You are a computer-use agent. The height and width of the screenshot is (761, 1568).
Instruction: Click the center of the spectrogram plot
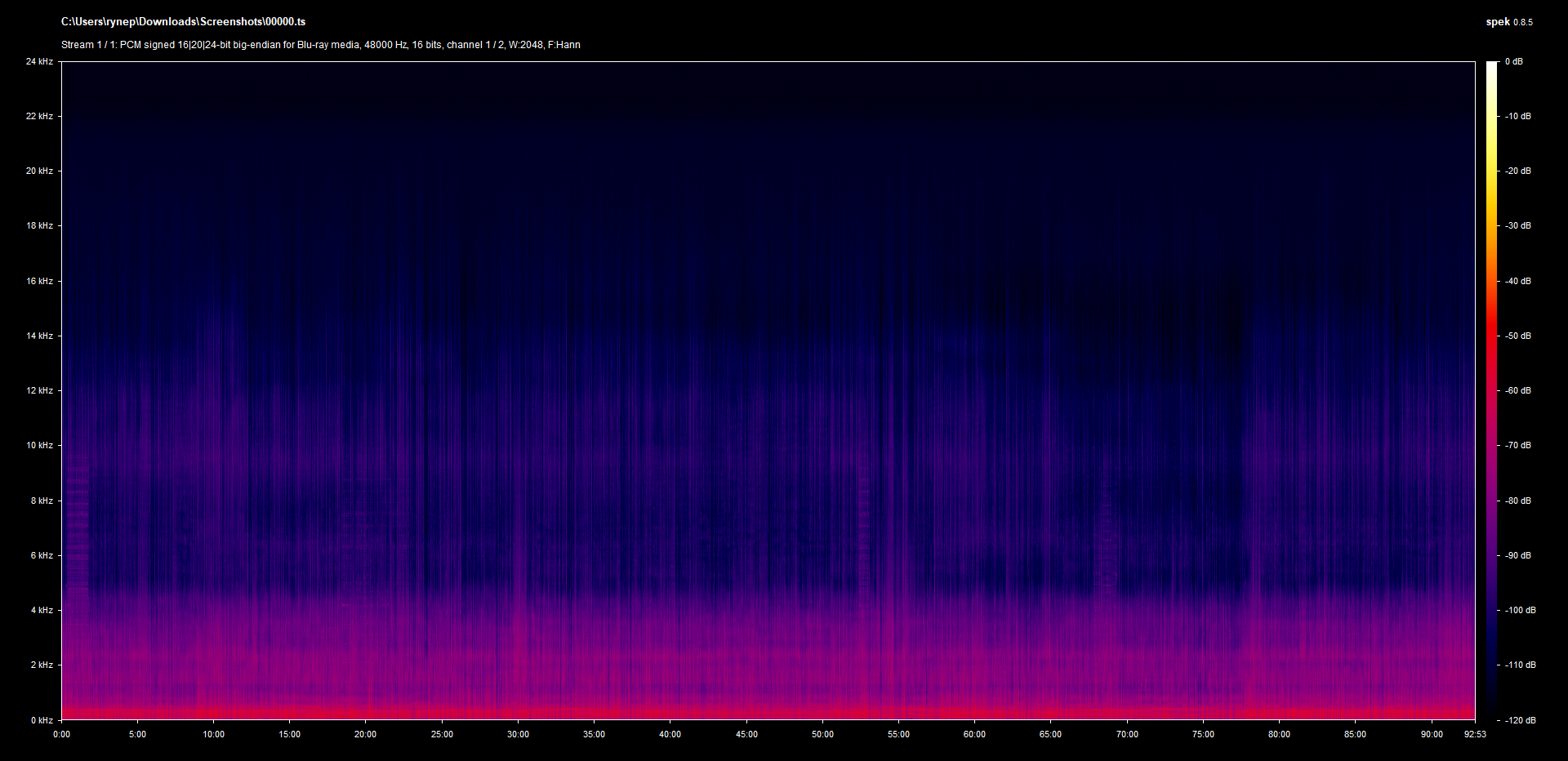768,390
